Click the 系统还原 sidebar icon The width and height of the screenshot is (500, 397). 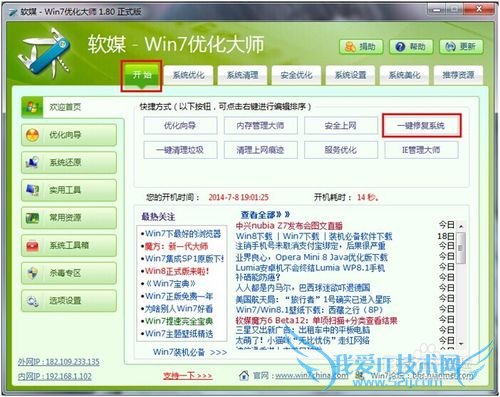tap(32, 163)
